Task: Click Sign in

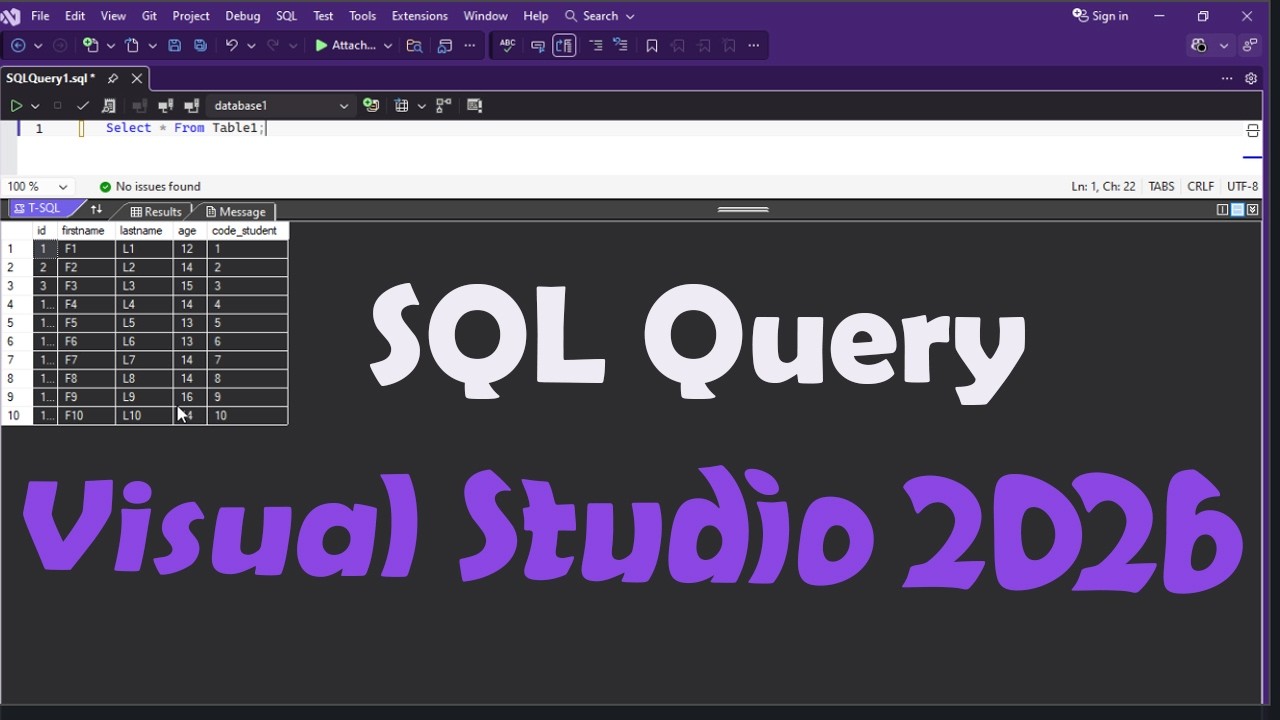Action: (x=1100, y=16)
